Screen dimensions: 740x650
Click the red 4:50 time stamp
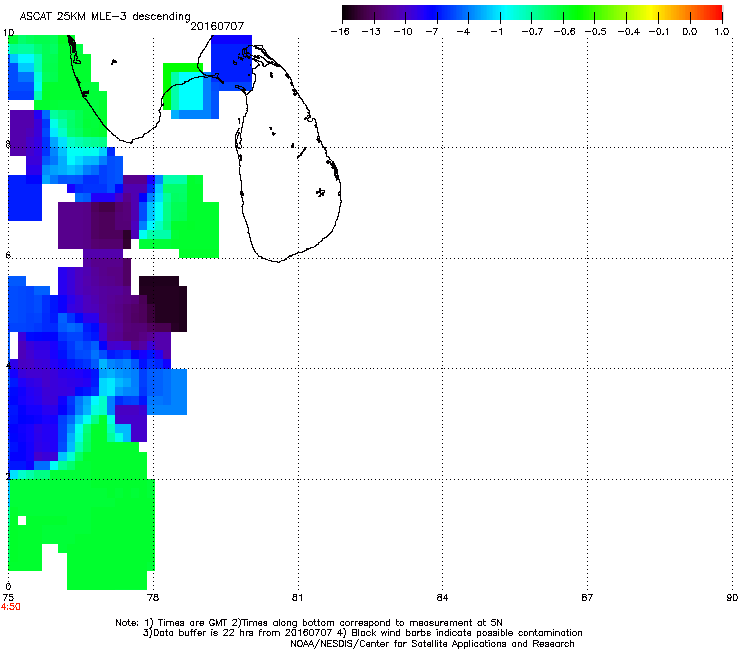(x=10, y=607)
